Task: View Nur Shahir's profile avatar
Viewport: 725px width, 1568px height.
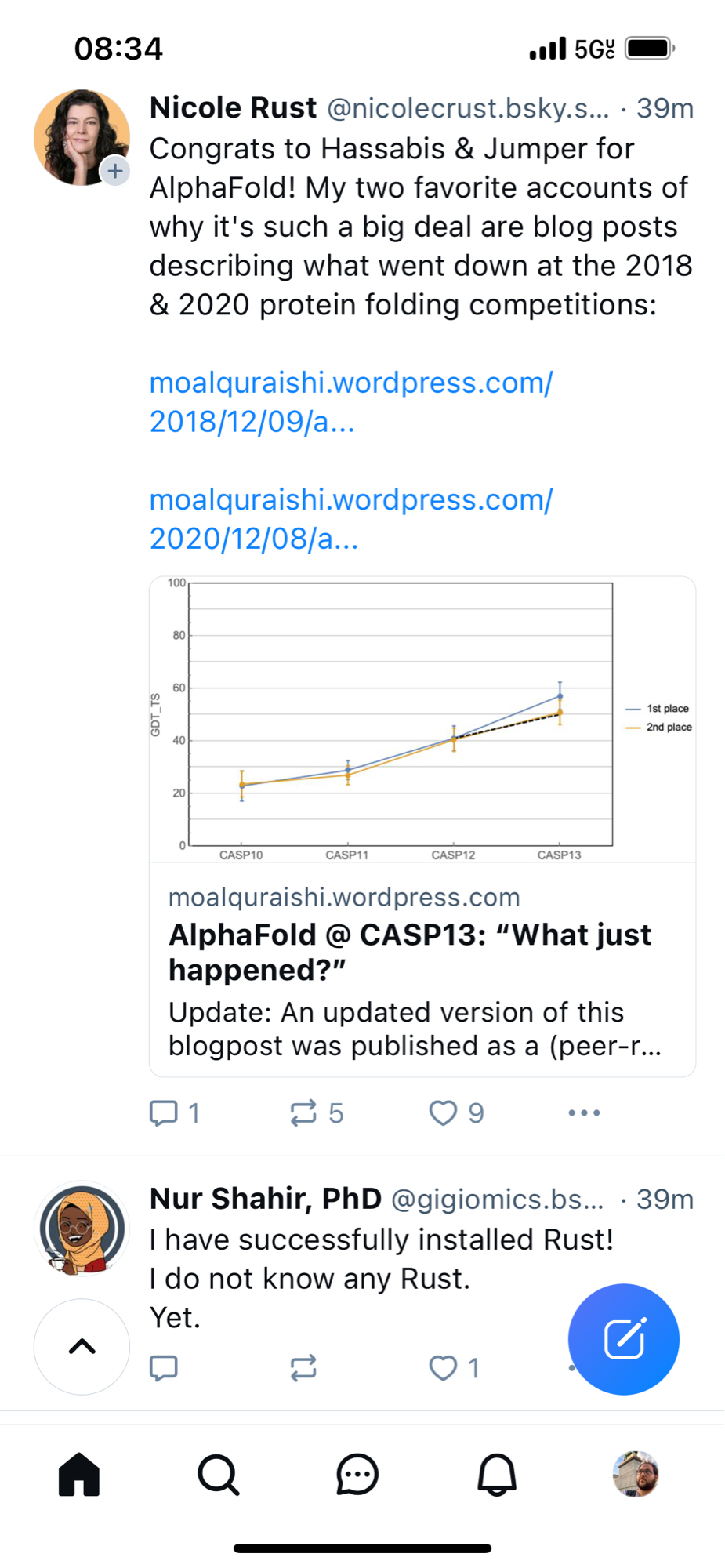Action: 82,1229
